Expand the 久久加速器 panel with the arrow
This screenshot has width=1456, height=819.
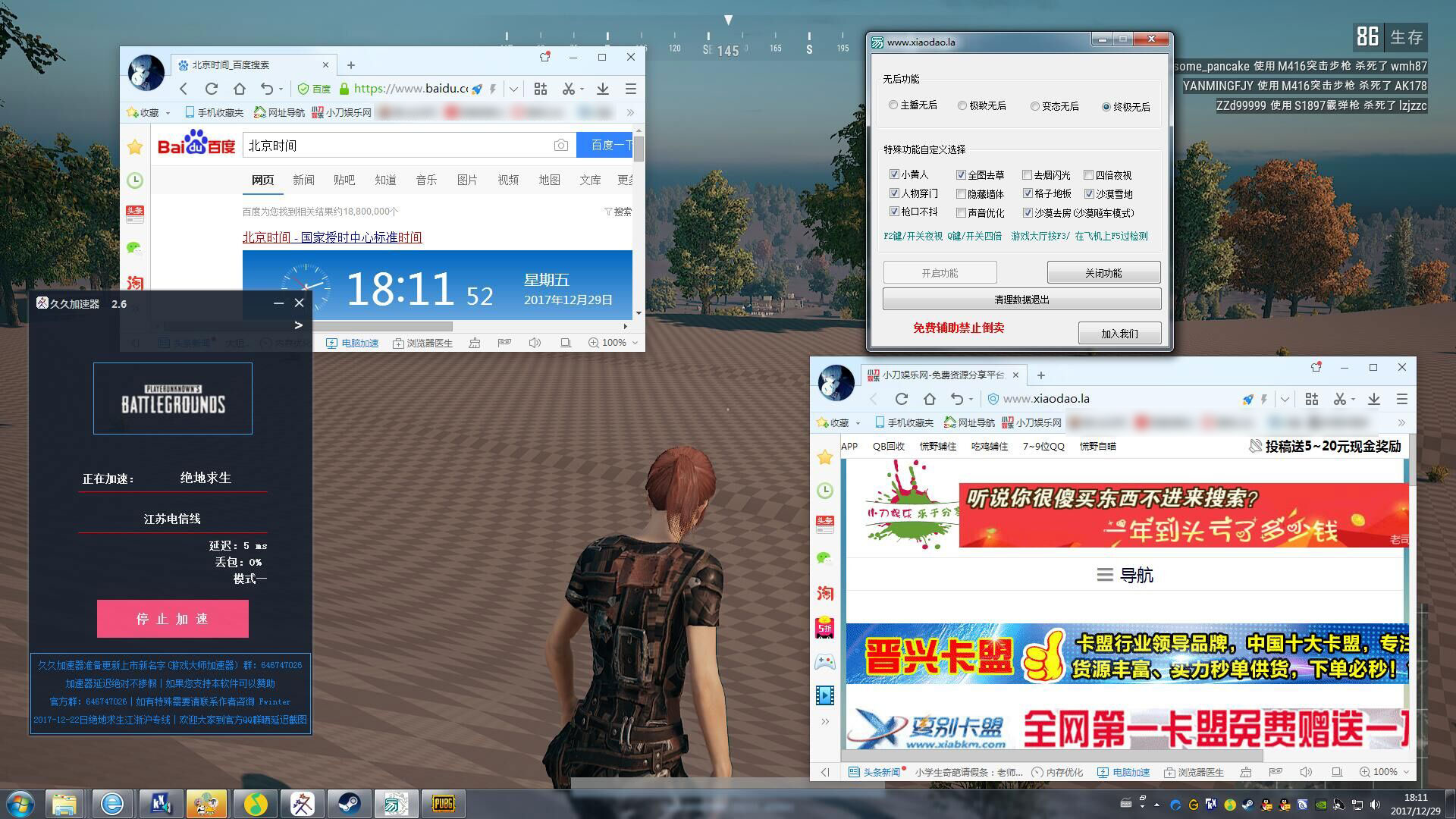(299, 325)
